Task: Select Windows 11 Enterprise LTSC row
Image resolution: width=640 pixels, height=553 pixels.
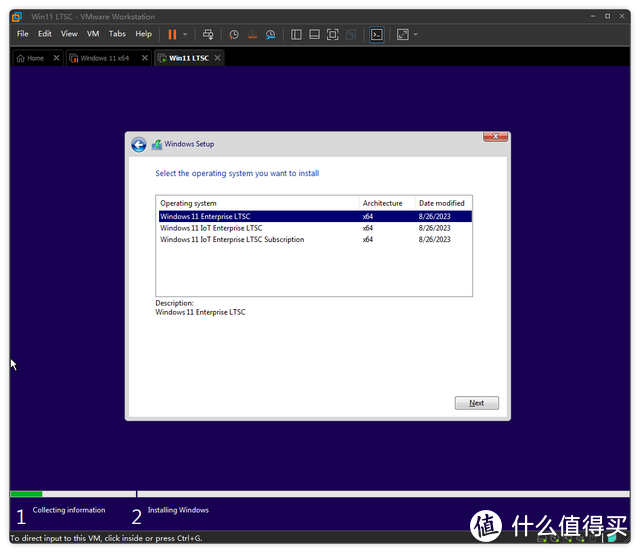Action: (x=315, y=216)
